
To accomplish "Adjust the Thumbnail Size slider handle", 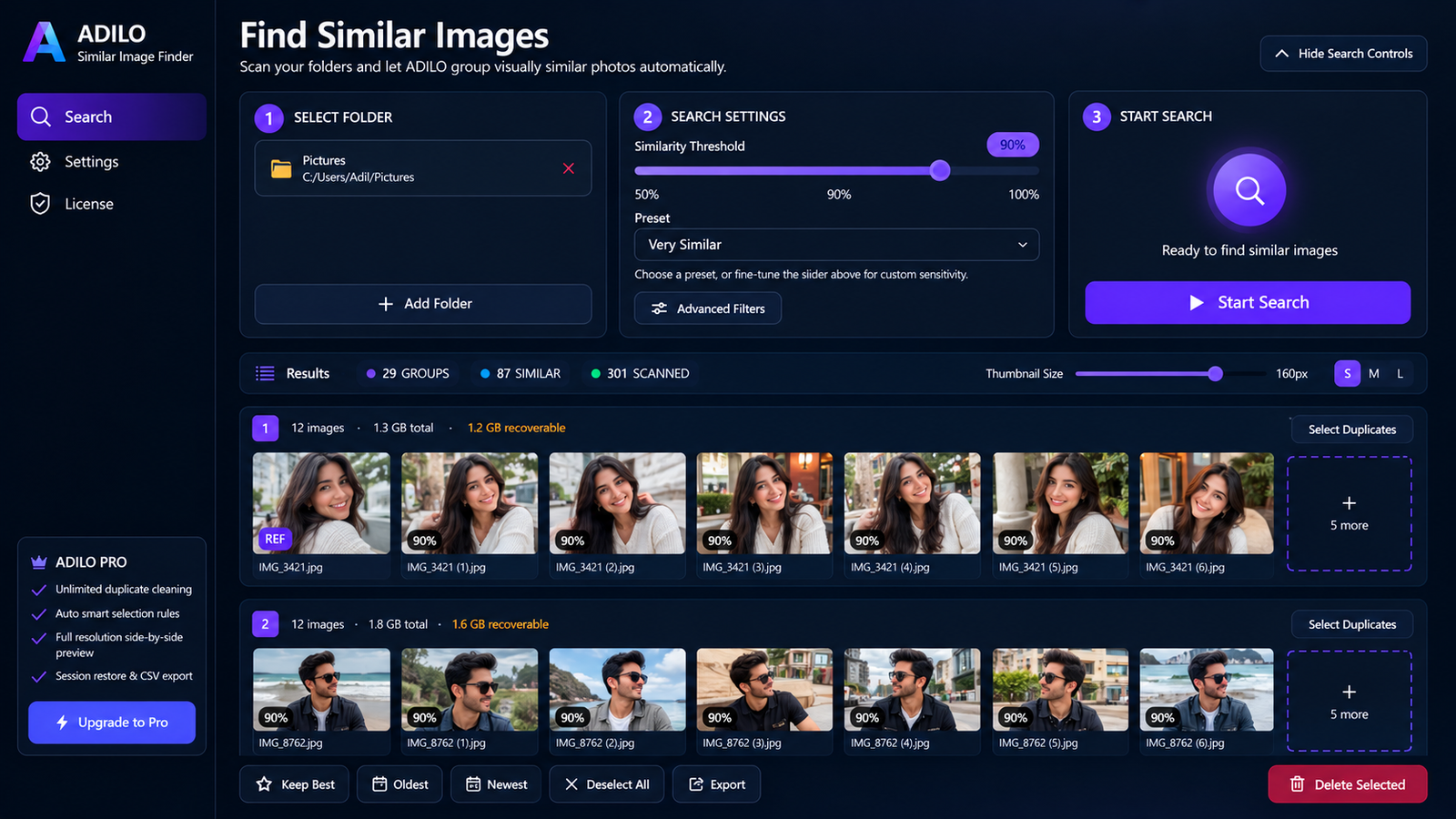I will (1215, 373).
